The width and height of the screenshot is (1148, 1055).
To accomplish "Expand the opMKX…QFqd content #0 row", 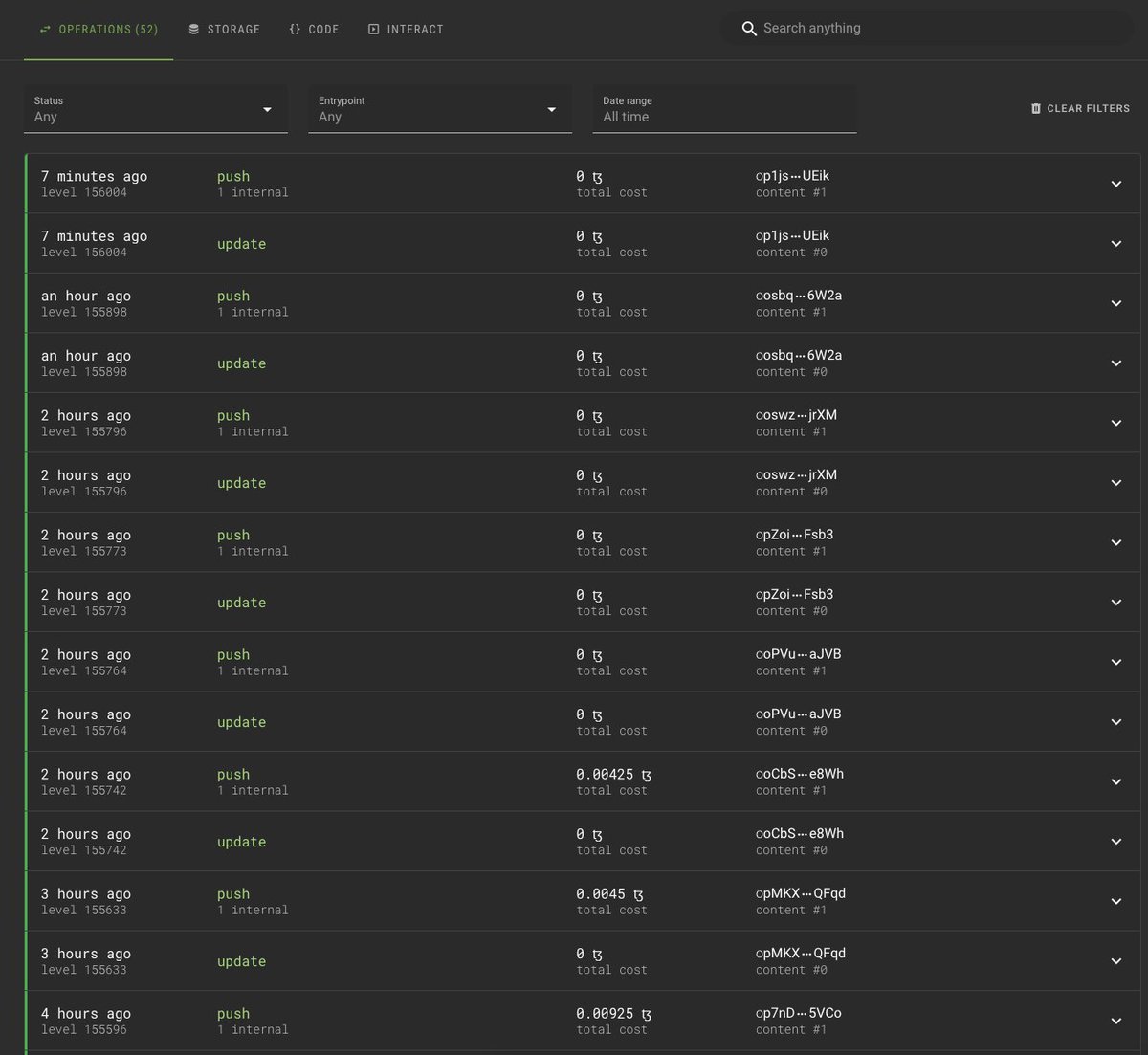I will coord(1115,960).
